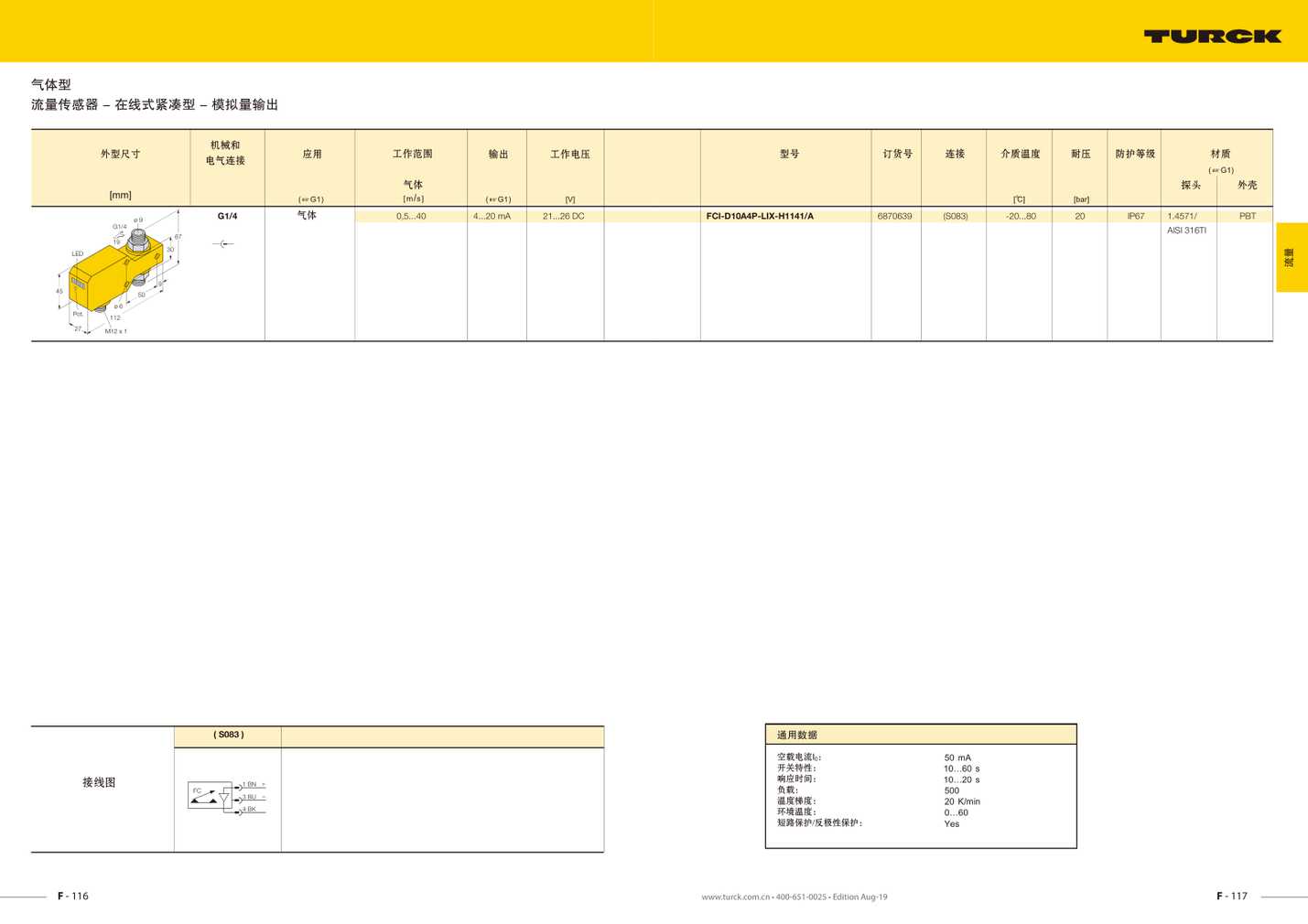
Task: Click the 接线图 label
Action: click(x=99, y=782)
